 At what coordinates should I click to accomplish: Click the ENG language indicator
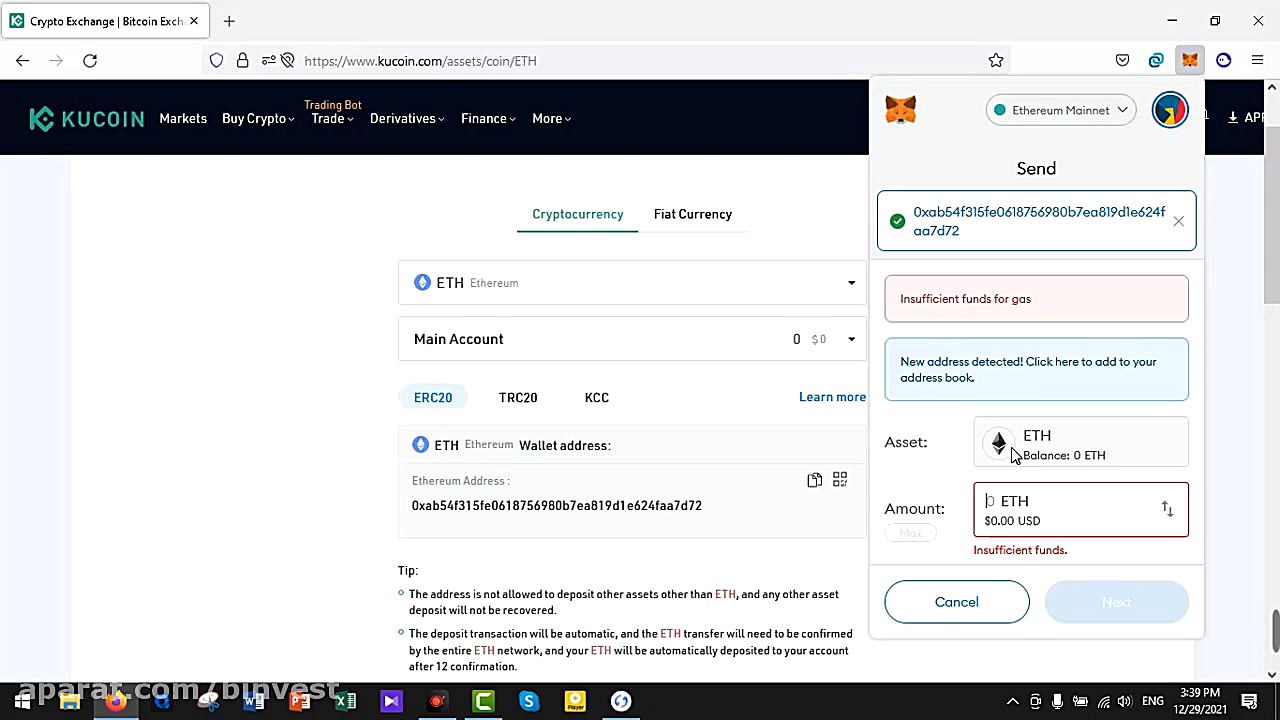click(x=1152, y=702)
